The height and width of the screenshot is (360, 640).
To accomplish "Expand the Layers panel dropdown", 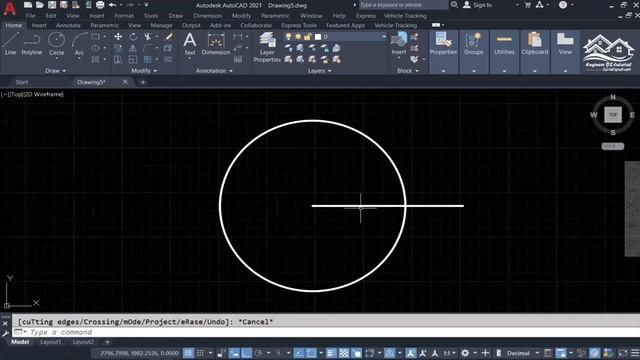I will click(319, 71).
